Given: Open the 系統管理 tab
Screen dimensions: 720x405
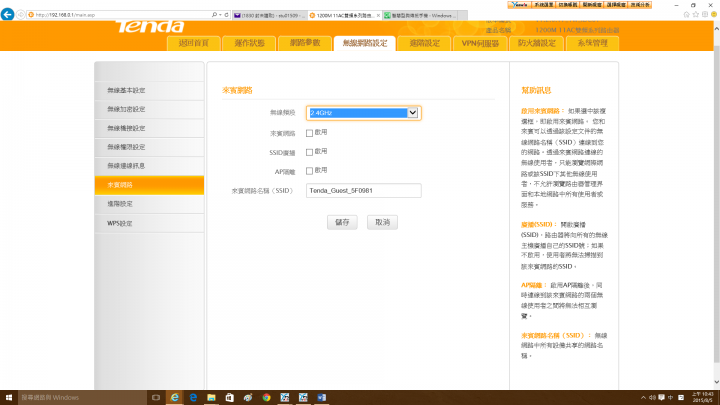Looking at the screenshot, I should pyautogui.click(x=592, y=44).
